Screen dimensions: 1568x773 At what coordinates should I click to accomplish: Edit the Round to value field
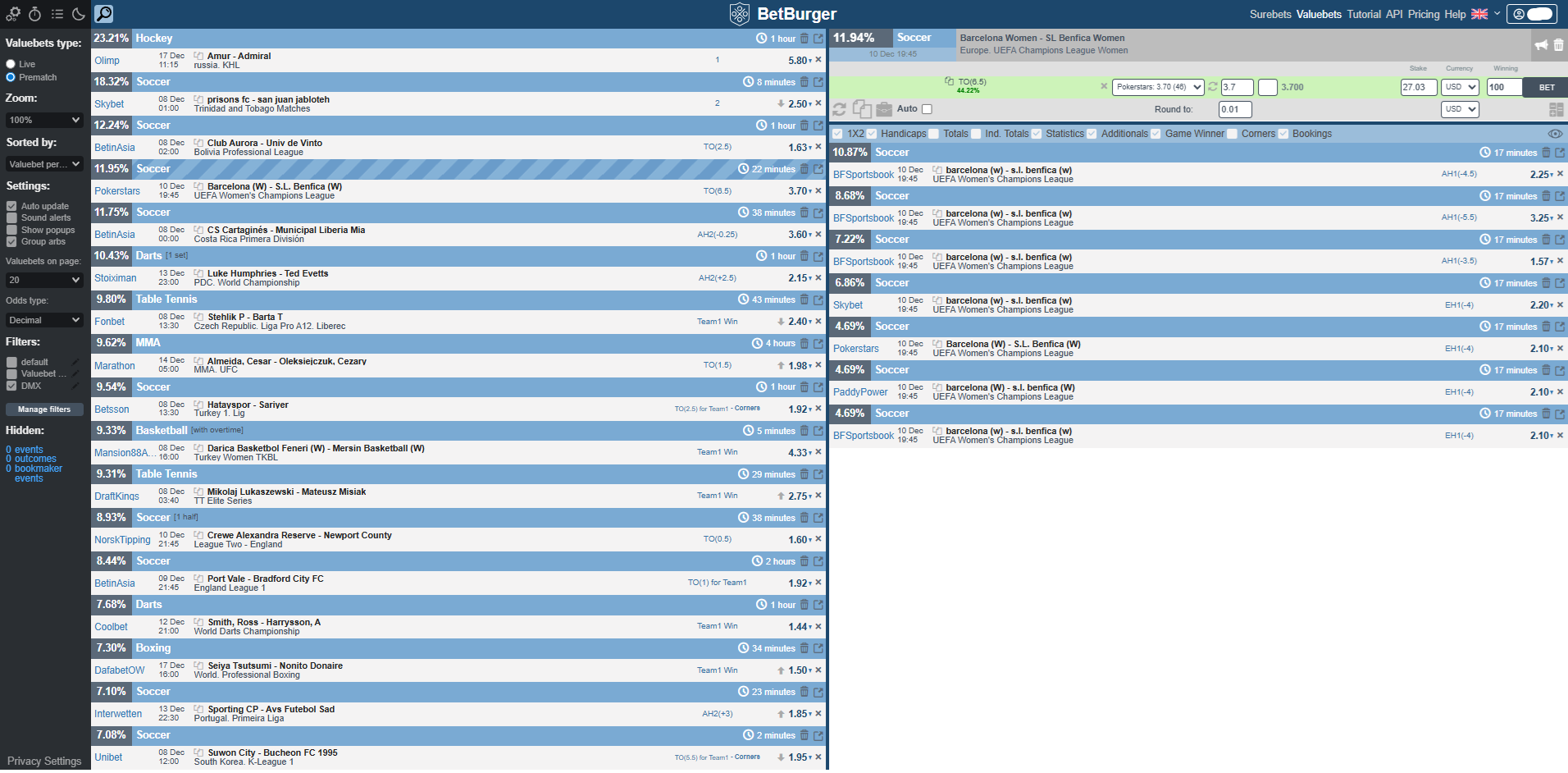point(1235,108)
